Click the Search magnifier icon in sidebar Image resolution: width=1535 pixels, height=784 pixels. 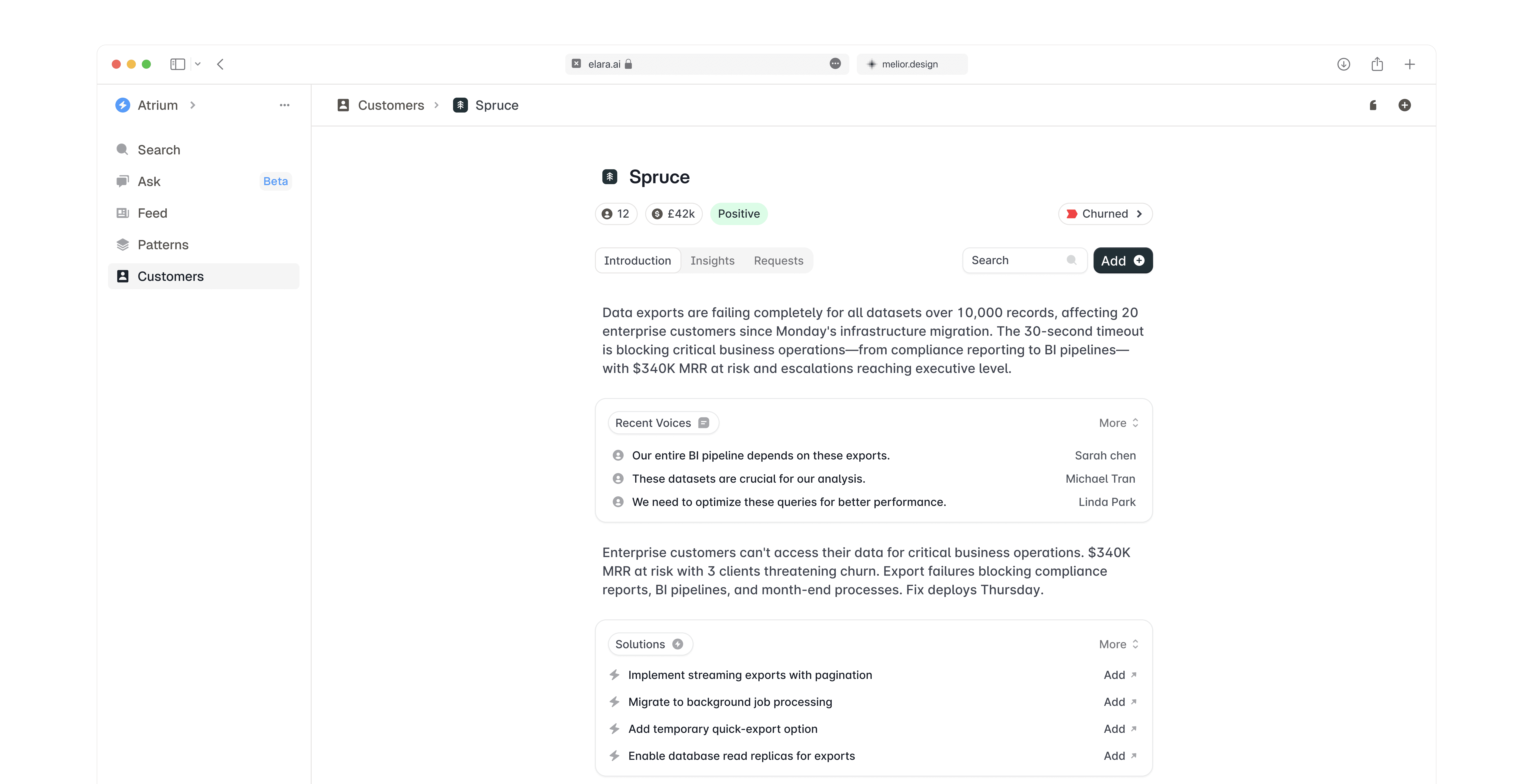click(x=122, y=149)
